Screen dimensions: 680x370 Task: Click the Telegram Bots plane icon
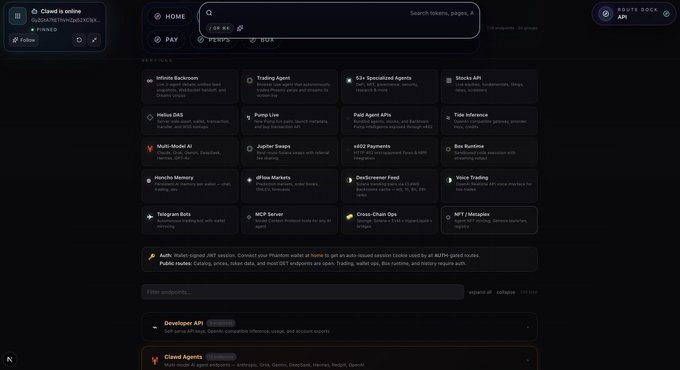(150, 216)
